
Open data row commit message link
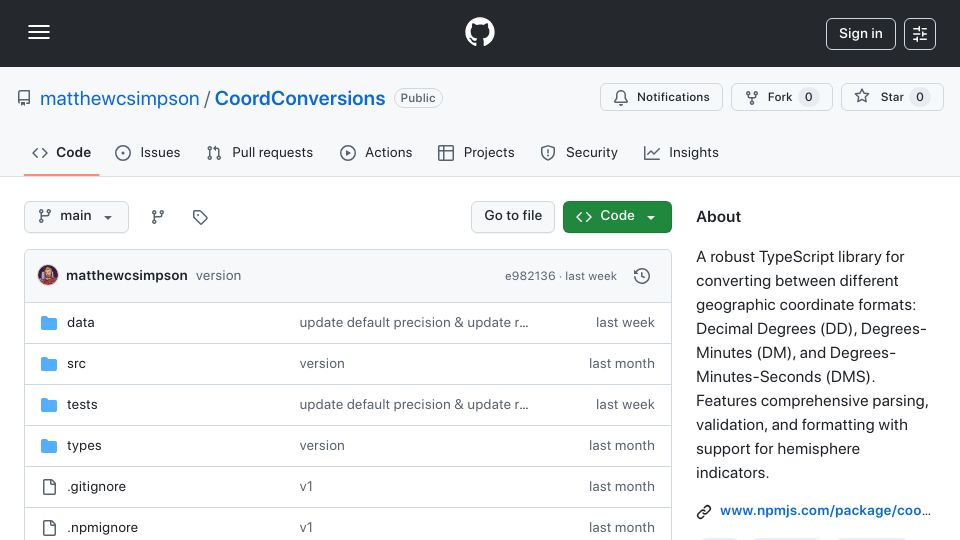pyautogui.click(x=414, y=323)
